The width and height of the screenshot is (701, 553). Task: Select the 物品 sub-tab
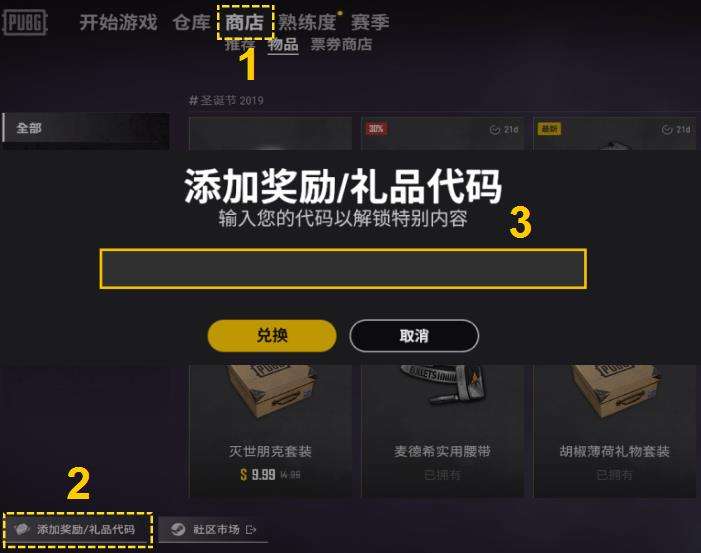point(283,44)
